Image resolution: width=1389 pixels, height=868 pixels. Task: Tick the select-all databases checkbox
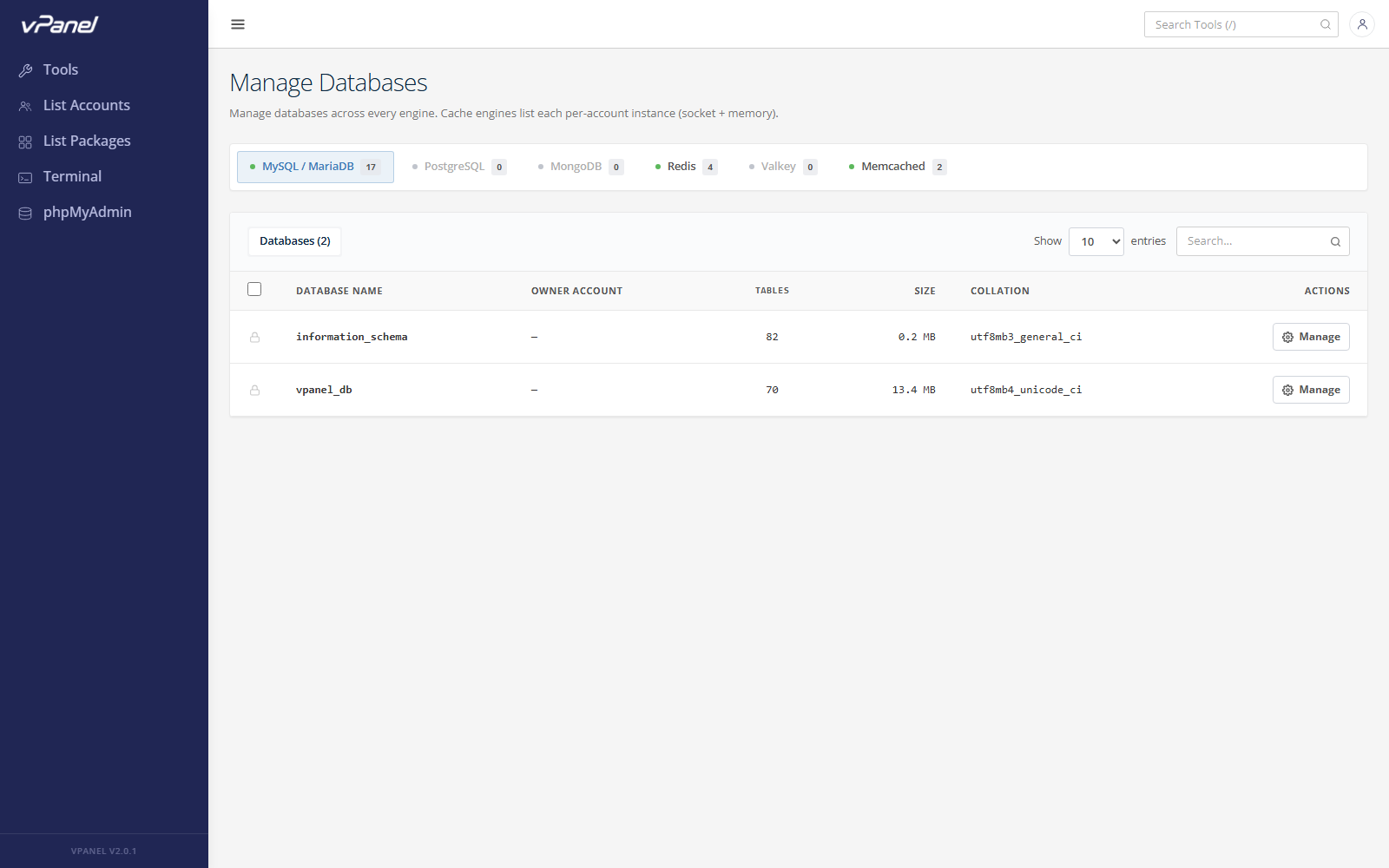tap(254, 289)
